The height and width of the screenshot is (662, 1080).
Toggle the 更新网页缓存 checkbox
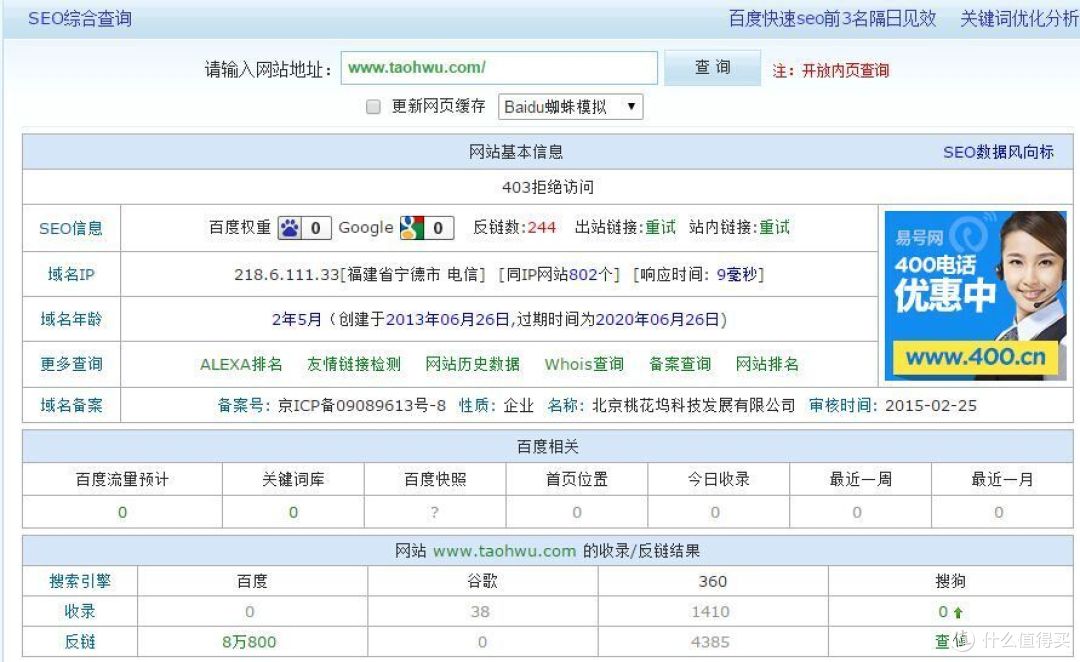pos(373,107)
